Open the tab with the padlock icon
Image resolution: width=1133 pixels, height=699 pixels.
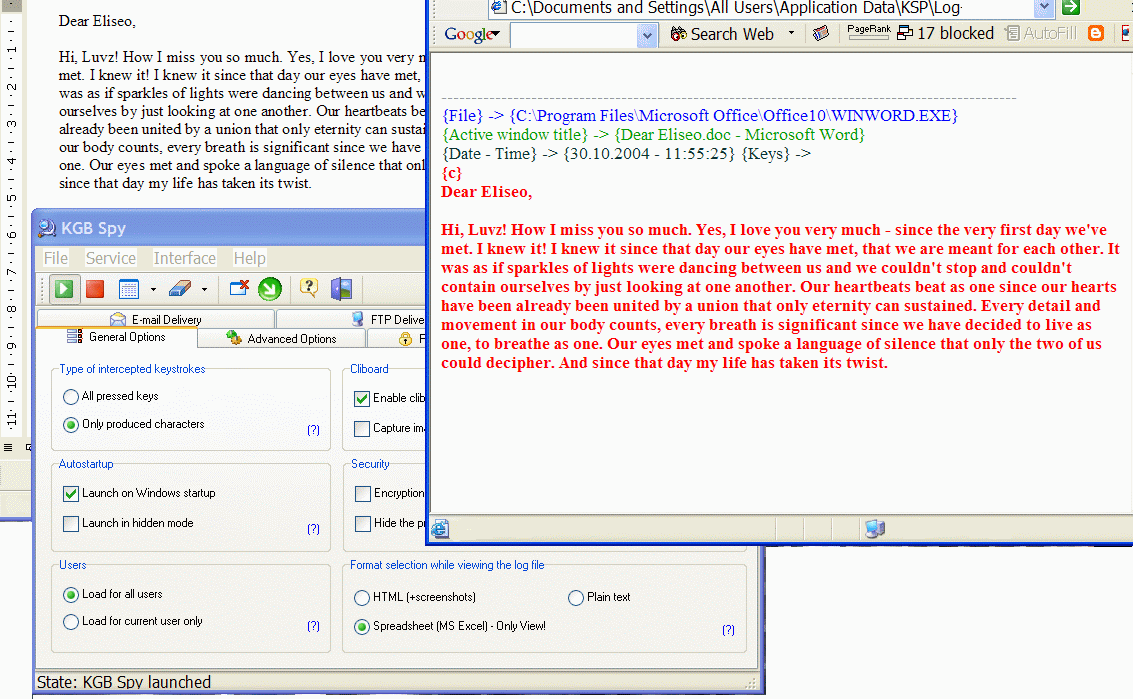398,338
